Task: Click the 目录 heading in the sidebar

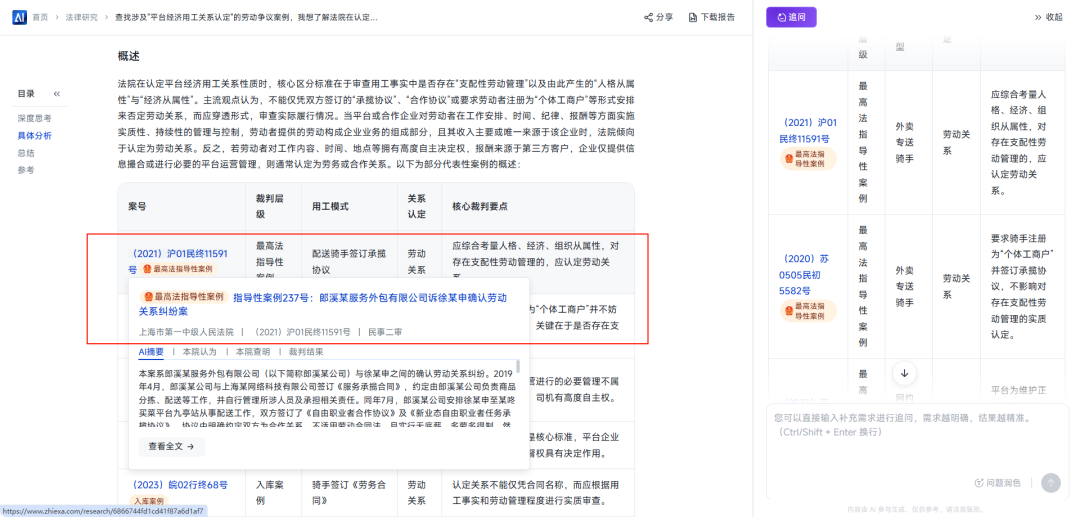Action: click(26, 94)
